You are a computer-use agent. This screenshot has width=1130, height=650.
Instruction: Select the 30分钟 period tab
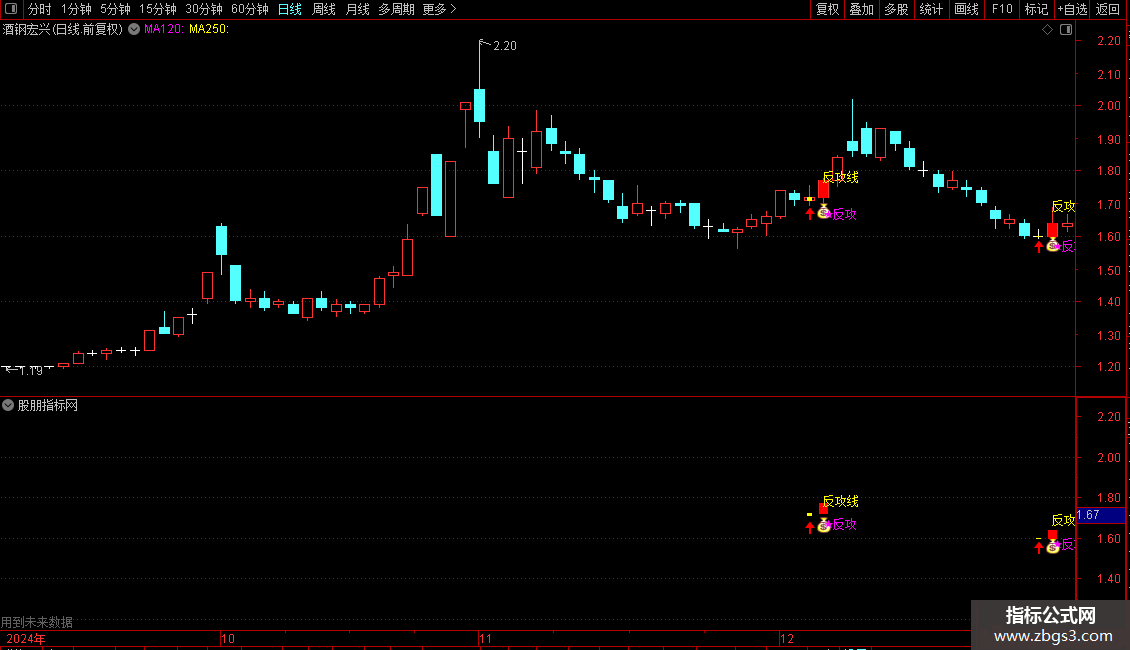point(204,9)
